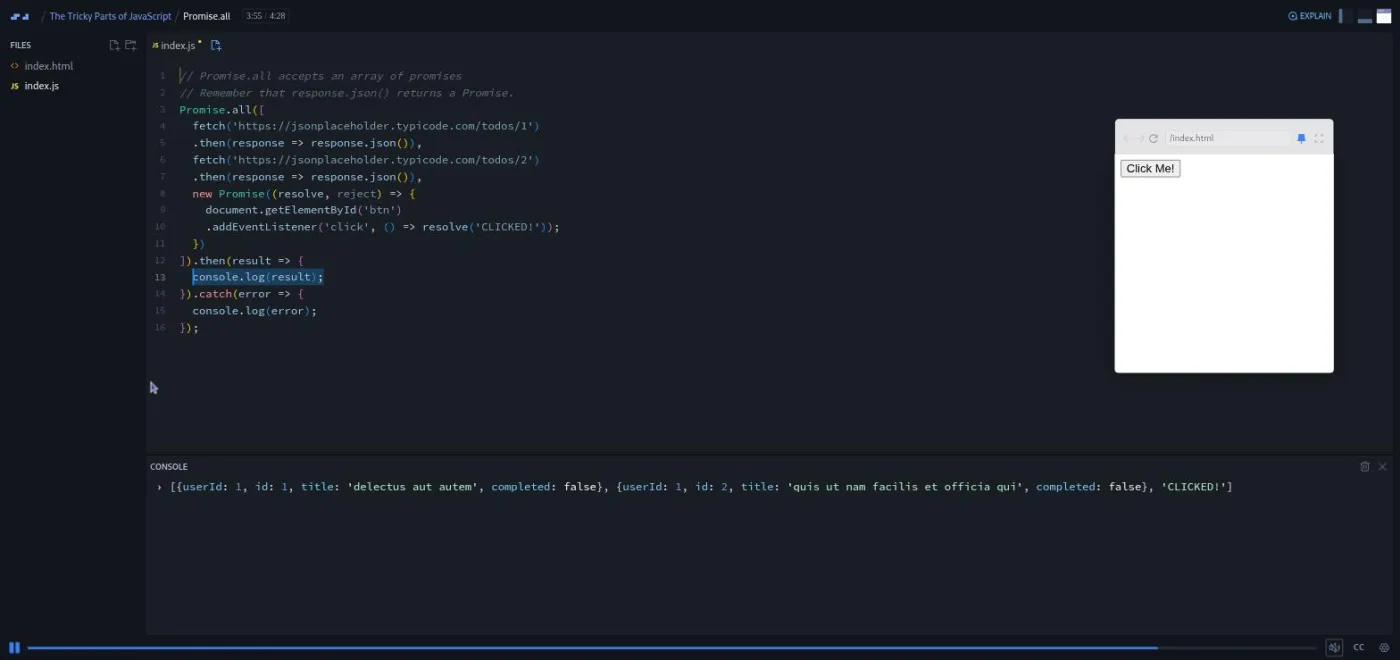Screen dimensions: 1400x660
Task: Open index.html in the file tree
Action: (x=41, y=66)
